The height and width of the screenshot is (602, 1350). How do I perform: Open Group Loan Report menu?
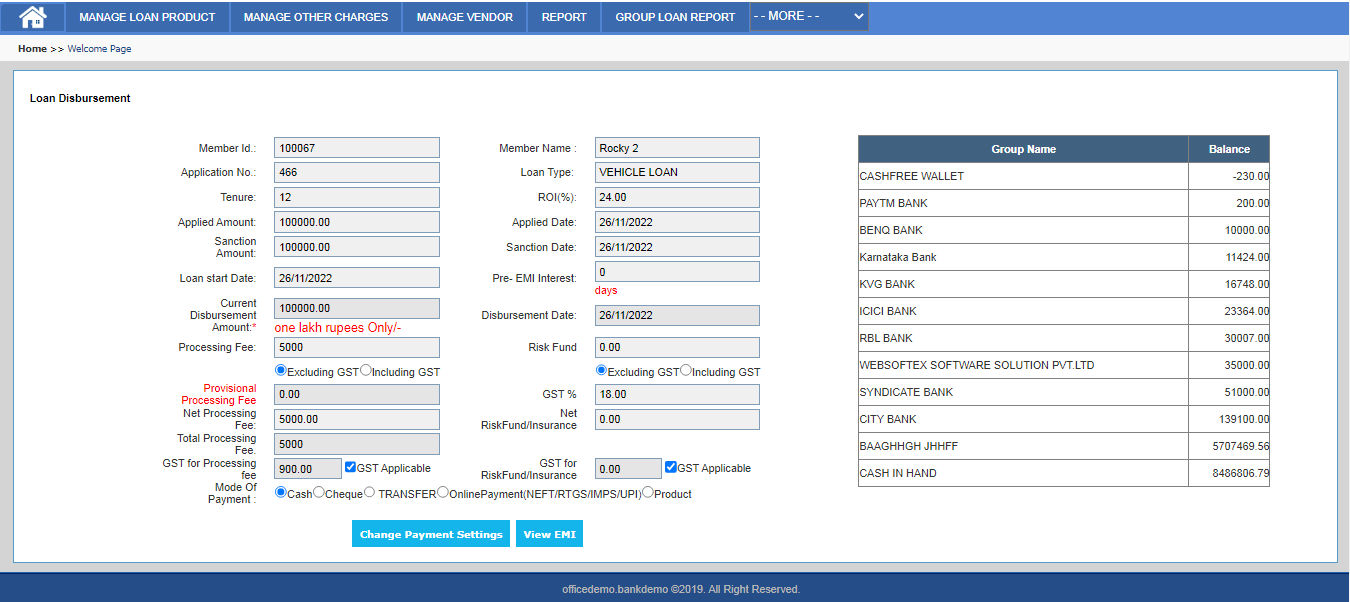[x=675, y=17]
